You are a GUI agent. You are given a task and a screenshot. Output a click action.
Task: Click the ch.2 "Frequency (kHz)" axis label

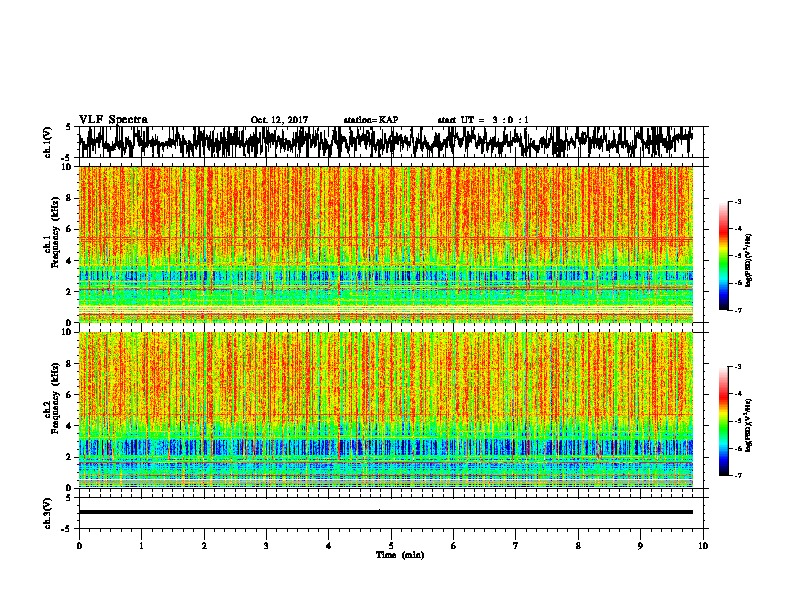[x=56, y=398]
